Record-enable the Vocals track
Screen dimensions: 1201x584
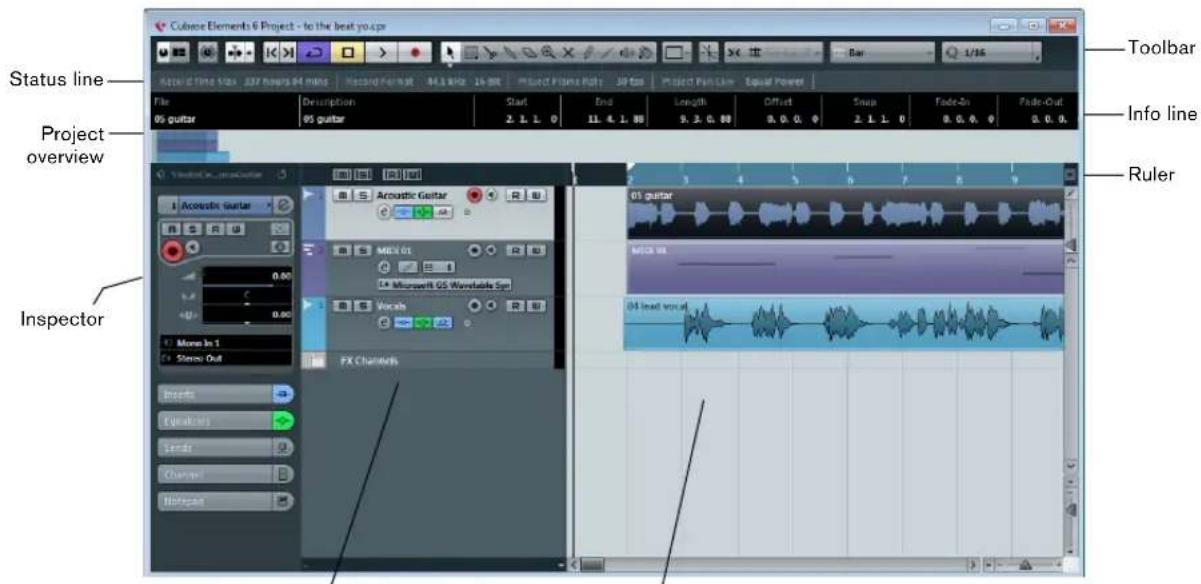point(474,305)
